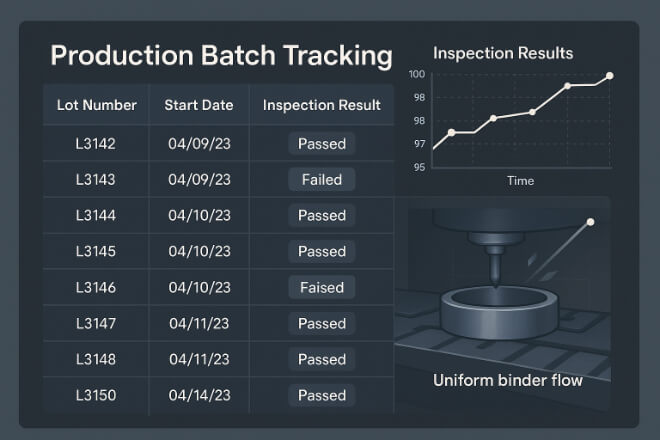The image size is (660, 440).
Task: Select the last data point on the chart
Action: [x=609, y=76]
